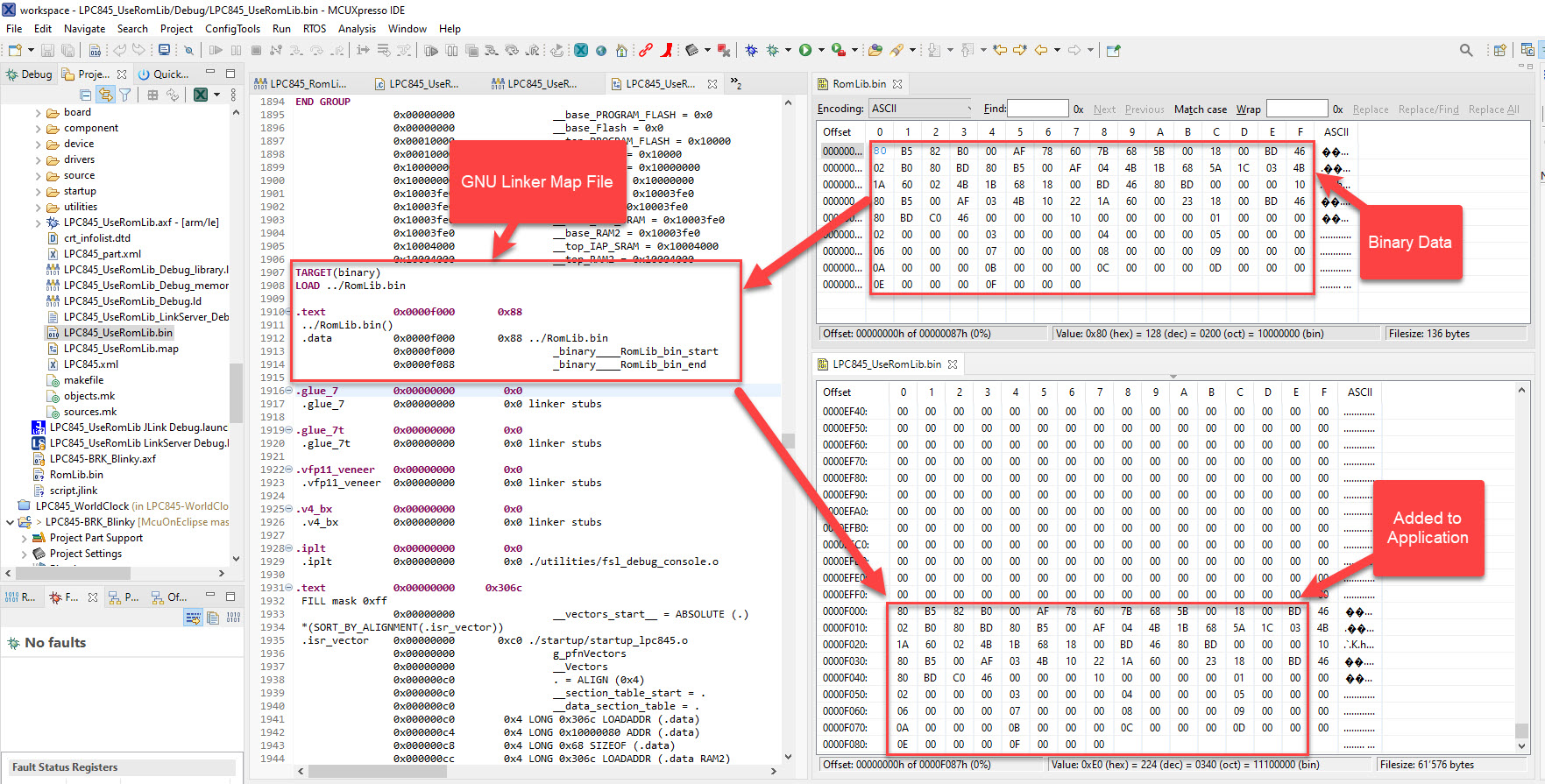Switch to the Quickstart panel tab

coord(163,74)
